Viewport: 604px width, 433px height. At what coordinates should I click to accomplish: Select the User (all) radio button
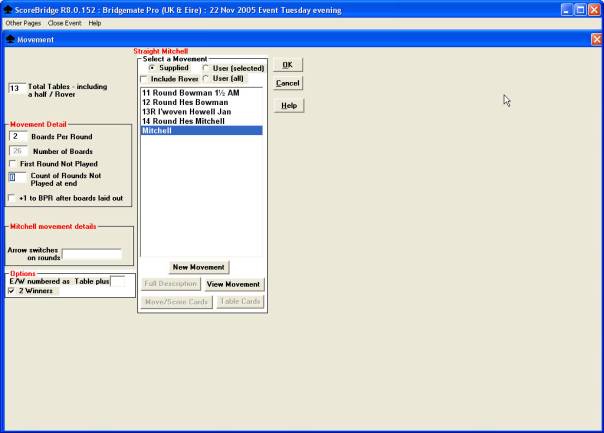point(206,78)
